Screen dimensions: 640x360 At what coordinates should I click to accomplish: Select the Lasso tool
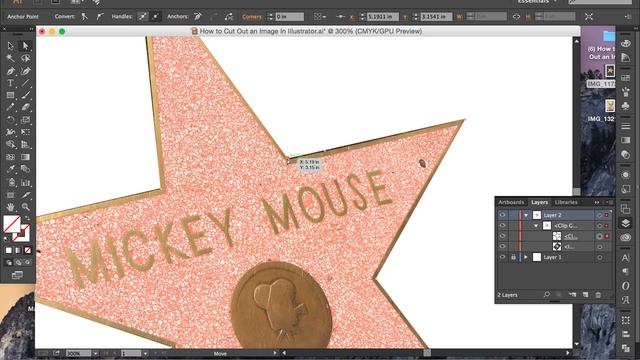click(x=25, y=58)
